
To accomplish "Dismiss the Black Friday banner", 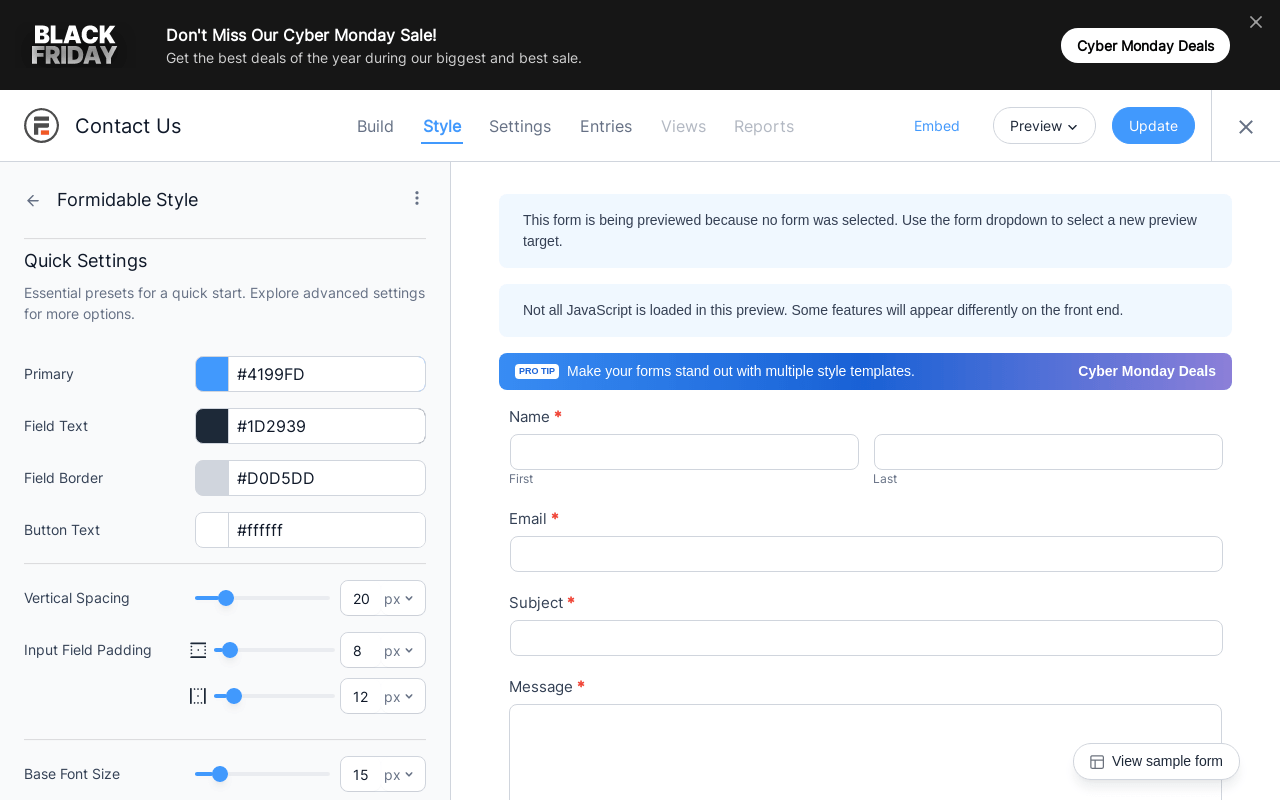I will click(x=1256, y=22).
